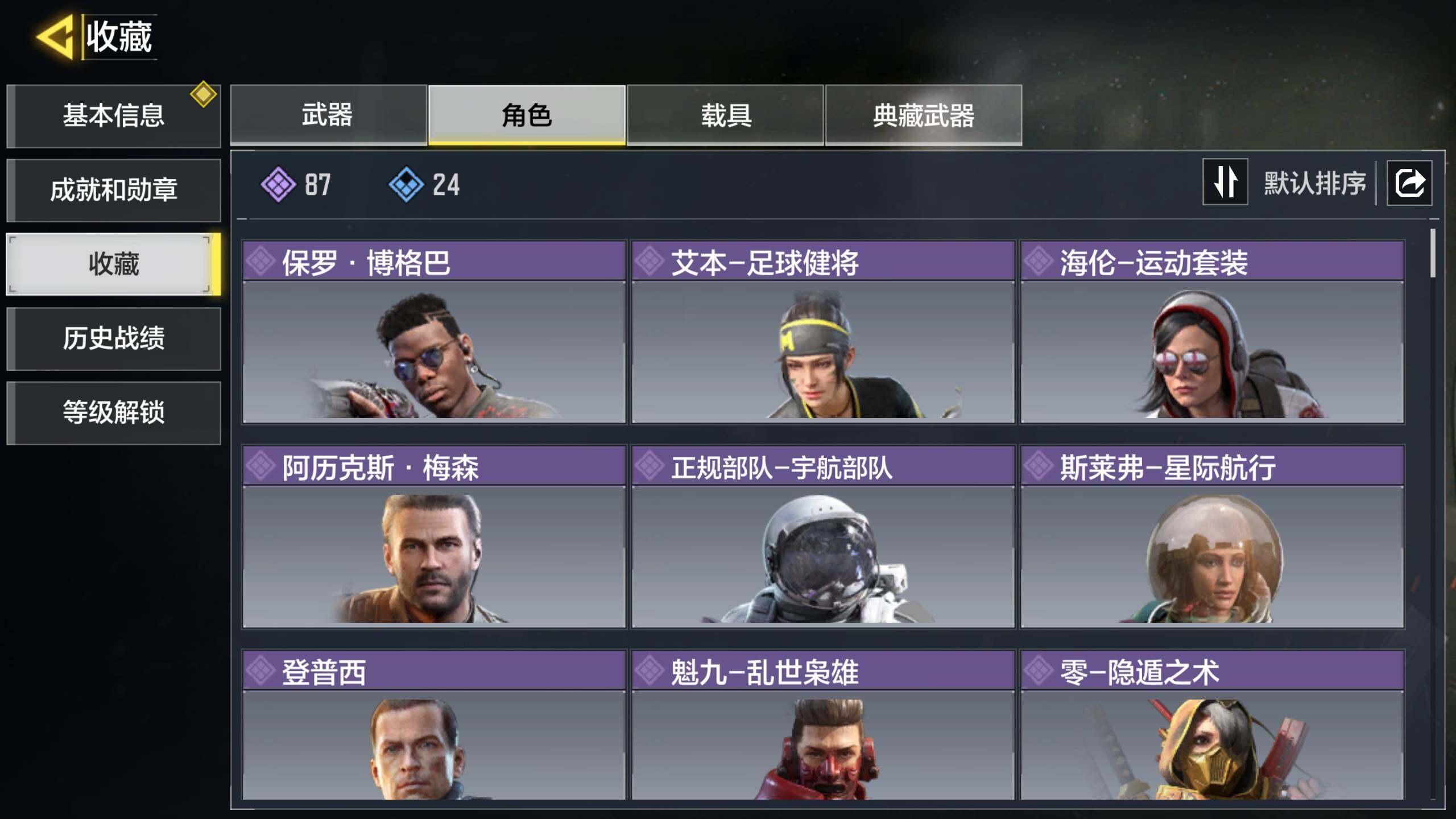Open the 典藏武器 tab

point(924,115)
